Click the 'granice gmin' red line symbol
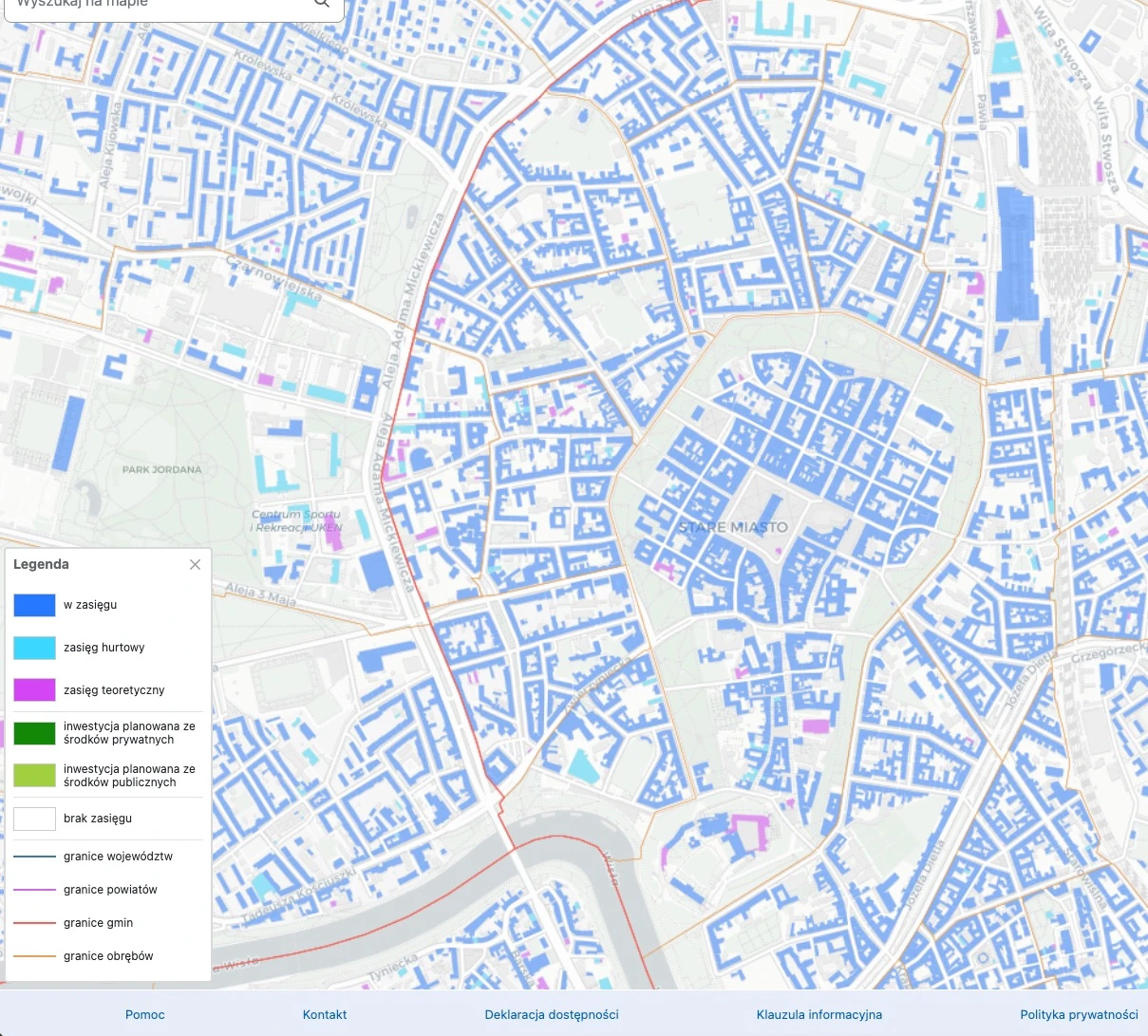The image size is (1148, 1036). (x=34, y=922)
